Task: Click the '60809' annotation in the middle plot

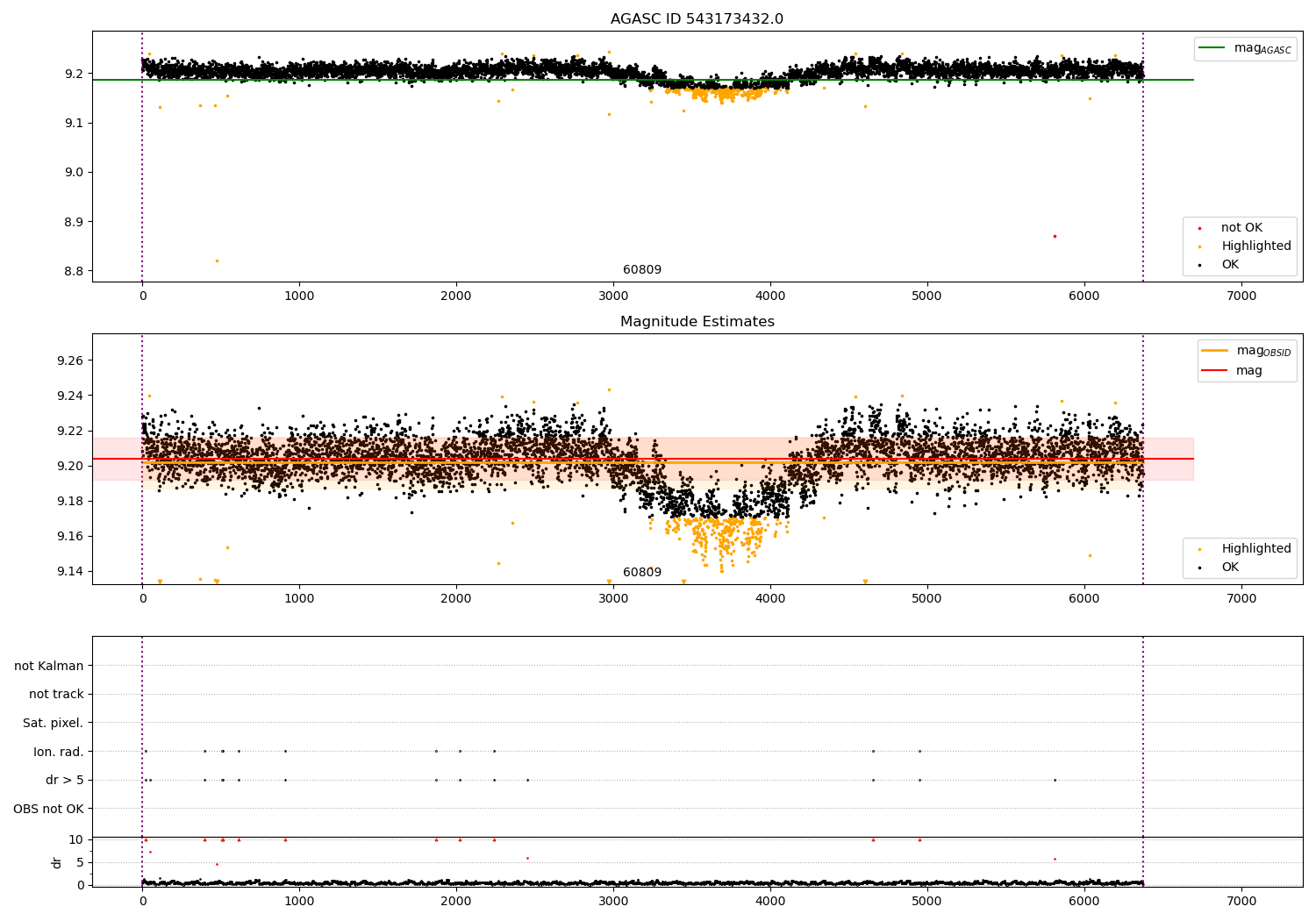Action: coord(642,573)
